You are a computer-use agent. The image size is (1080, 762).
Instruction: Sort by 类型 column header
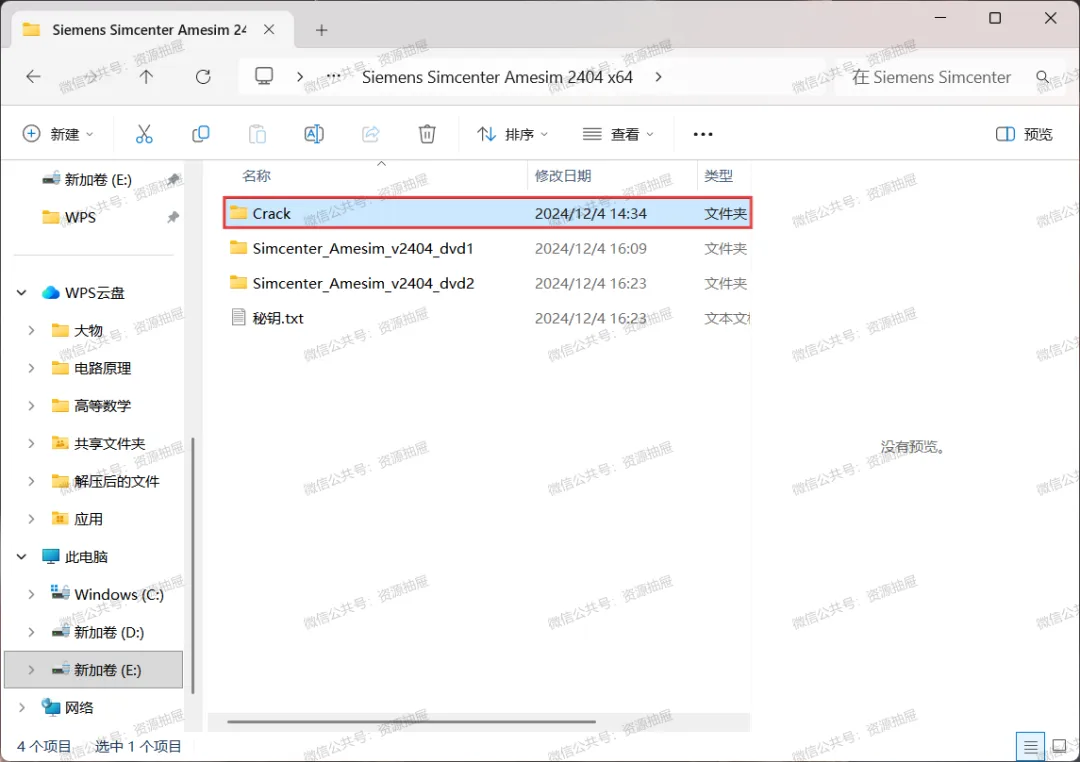(718, 176)
